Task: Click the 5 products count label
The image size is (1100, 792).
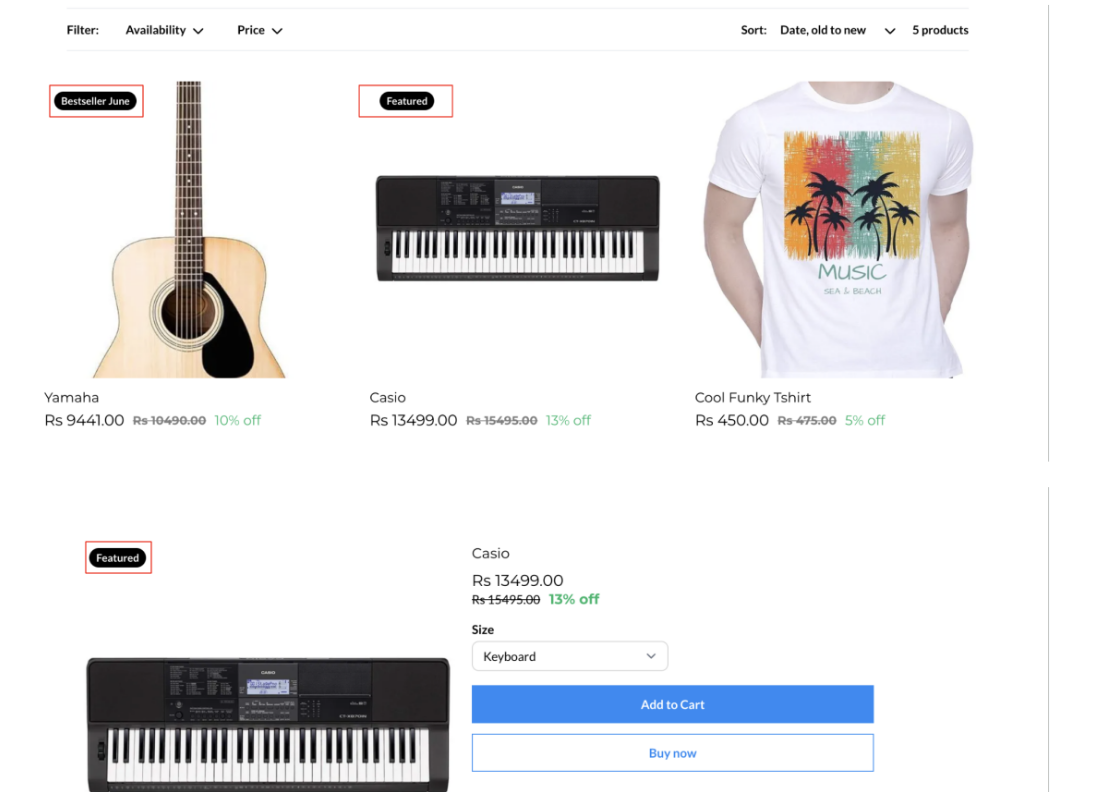Action: click(940, 30)
